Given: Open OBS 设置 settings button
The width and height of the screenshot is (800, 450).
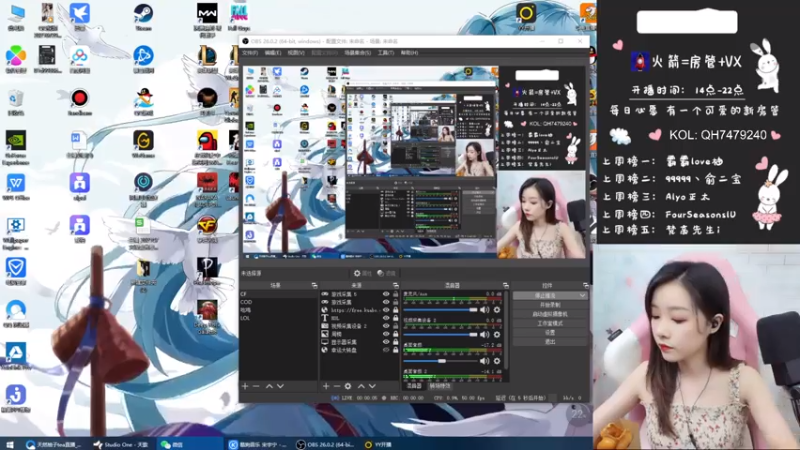Looking at the screenshot, I should 550,332.
